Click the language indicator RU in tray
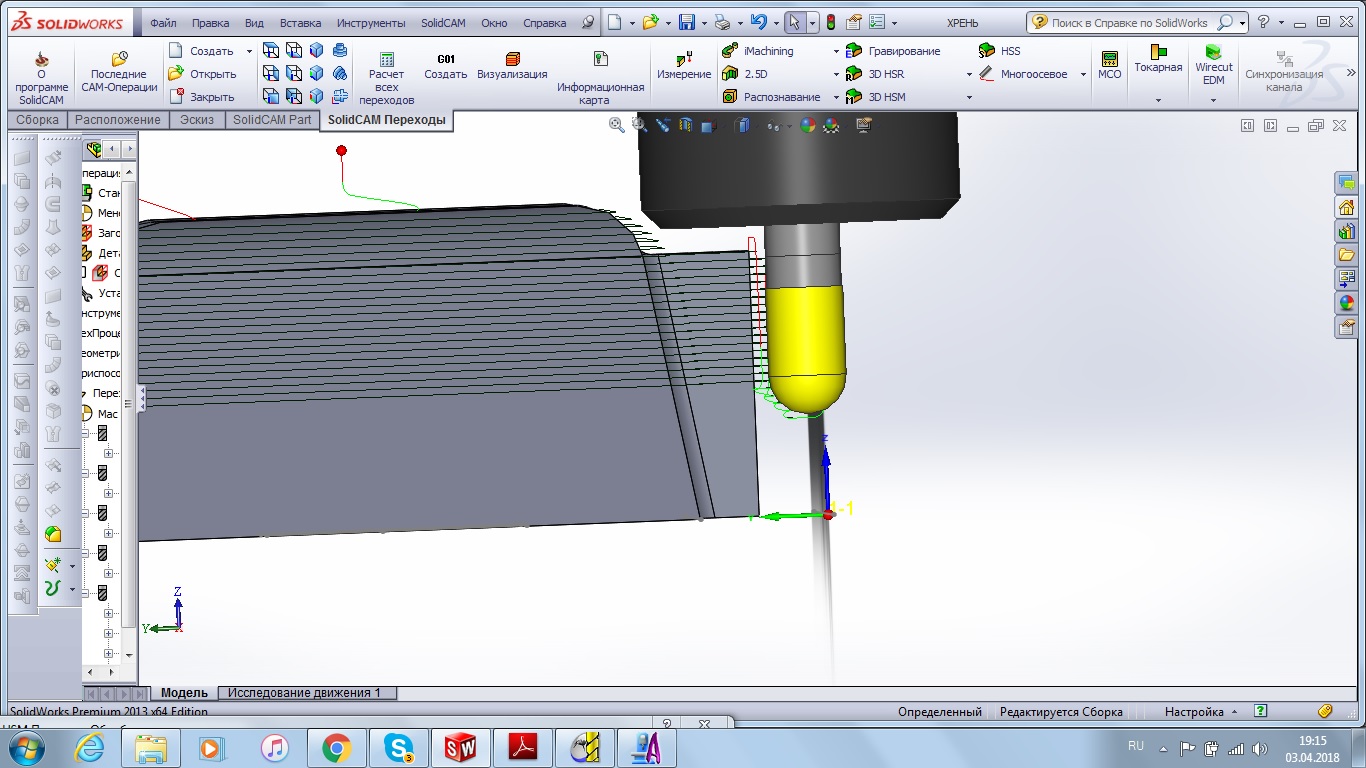Screen dimensions: 1366x768 [1136, 746]
